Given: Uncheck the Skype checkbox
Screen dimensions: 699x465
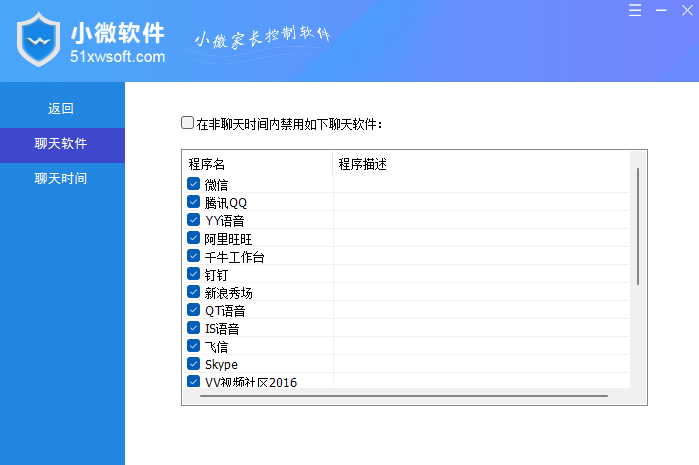Looking at the screenshot, I should click(193, 363).
